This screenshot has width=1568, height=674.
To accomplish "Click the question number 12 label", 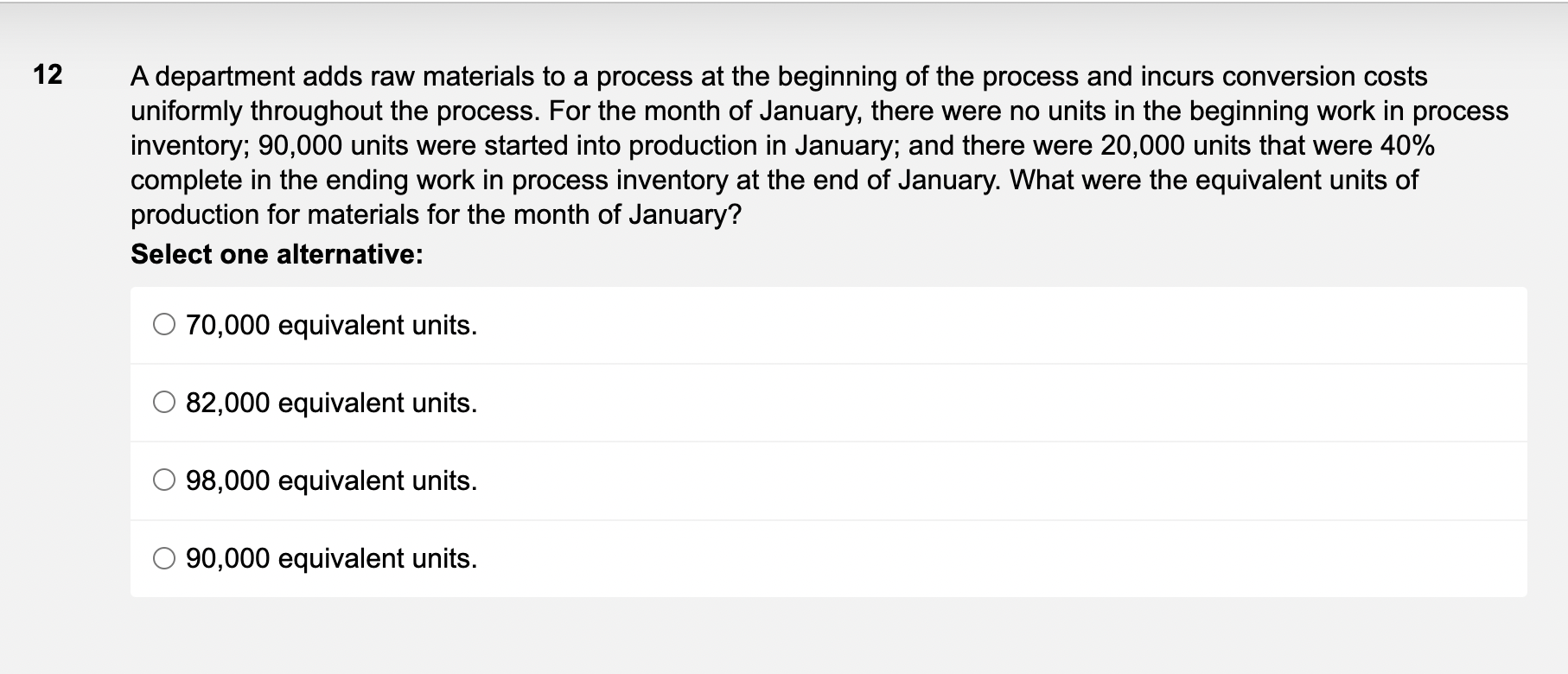I will tap(48, 76).
